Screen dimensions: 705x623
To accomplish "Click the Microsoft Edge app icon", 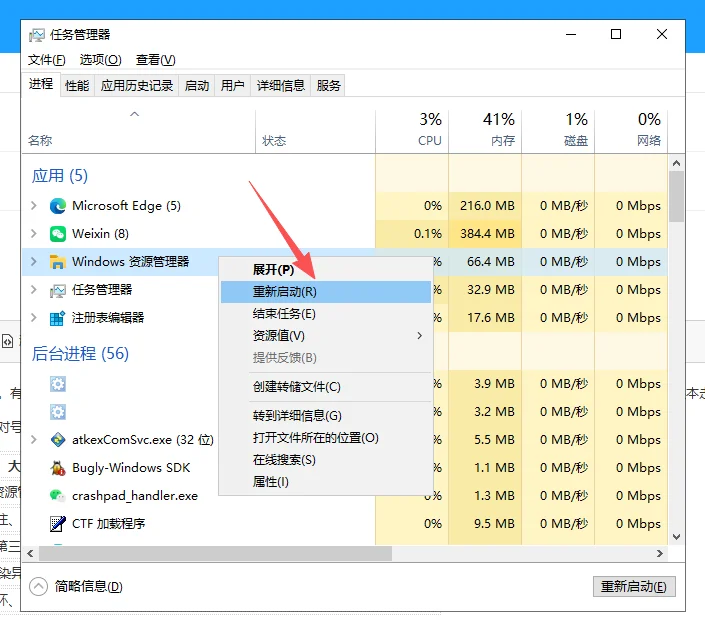I will 58,206.
